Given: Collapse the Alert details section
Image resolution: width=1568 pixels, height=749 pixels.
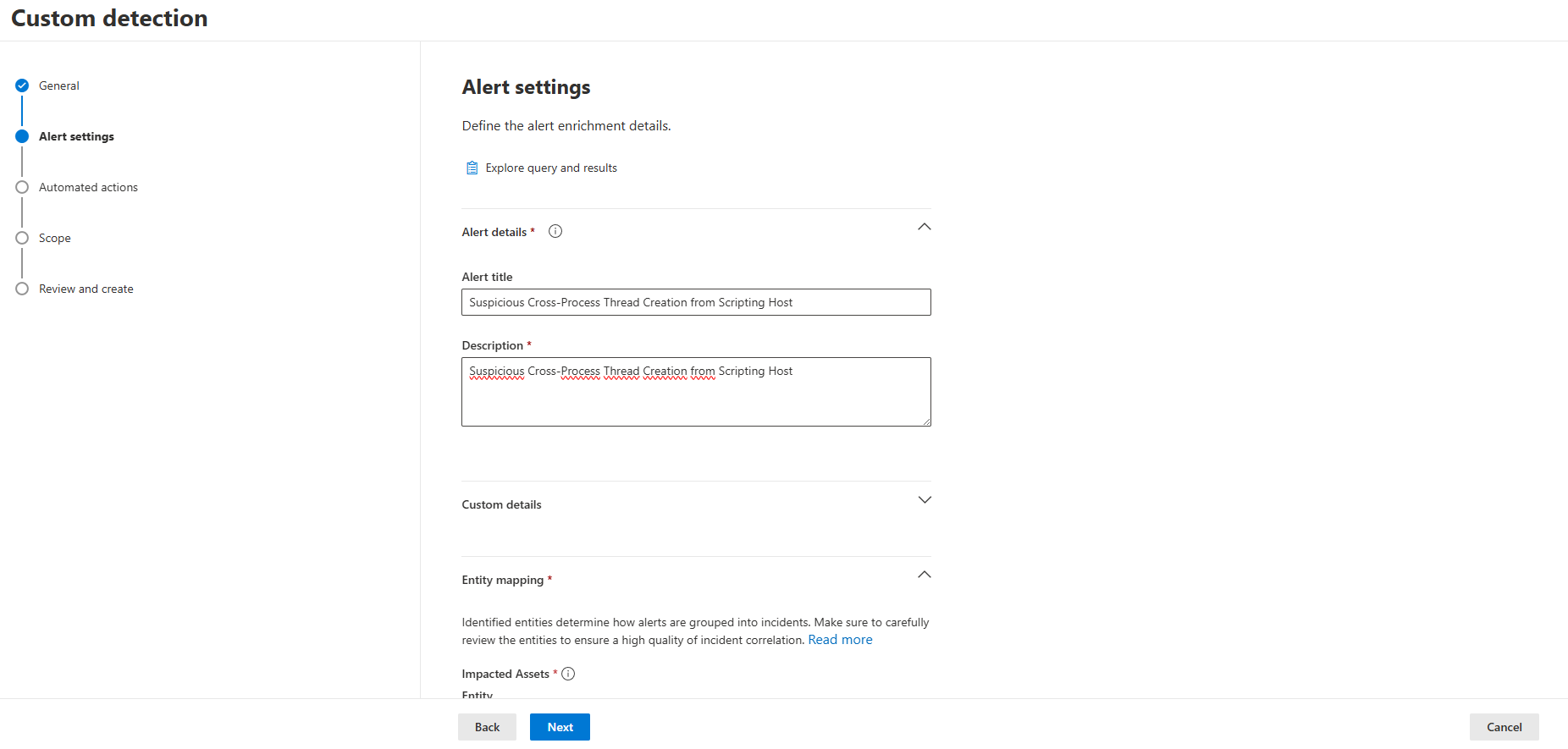Looking at the screenshot, I should pyautogui.click(x=925, y=227).
